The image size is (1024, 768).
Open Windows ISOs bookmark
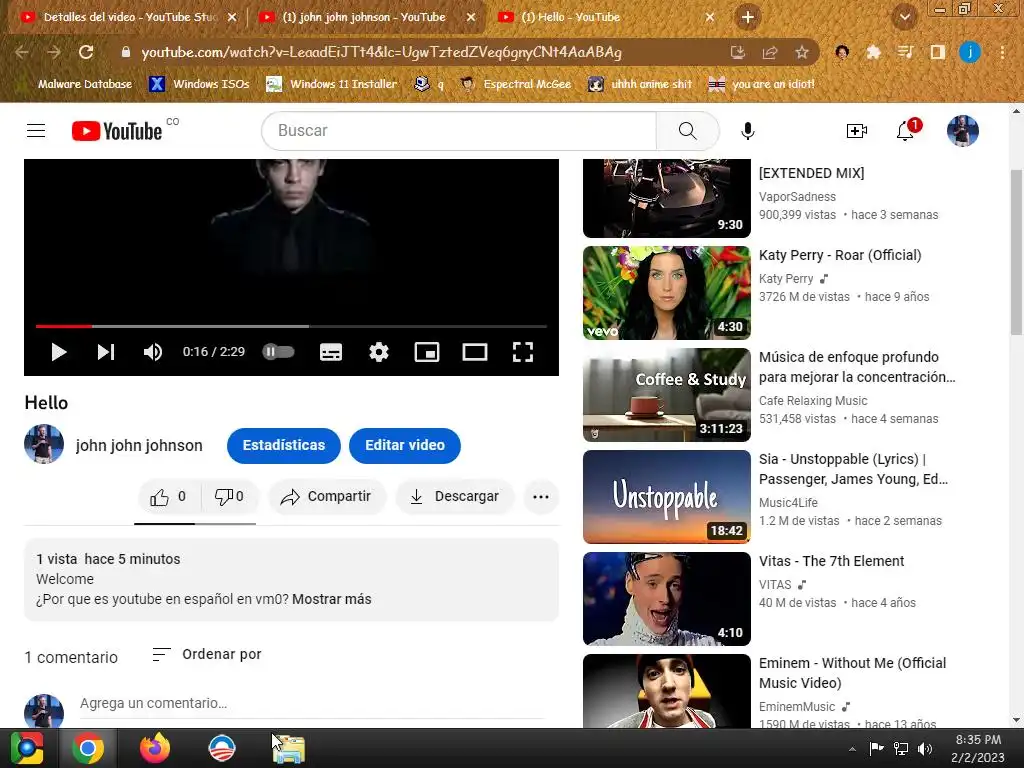point(199,84)
